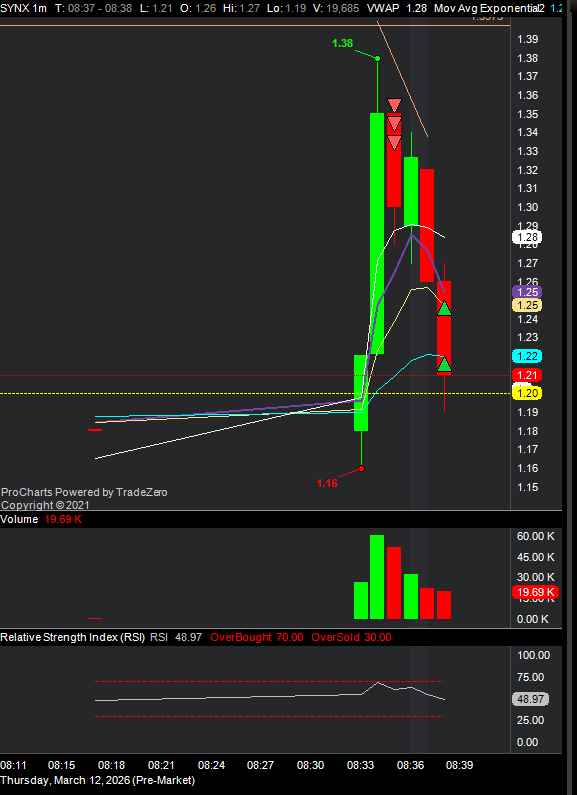Click the lowest red down-arrow sell marker

tap(394, 143)
